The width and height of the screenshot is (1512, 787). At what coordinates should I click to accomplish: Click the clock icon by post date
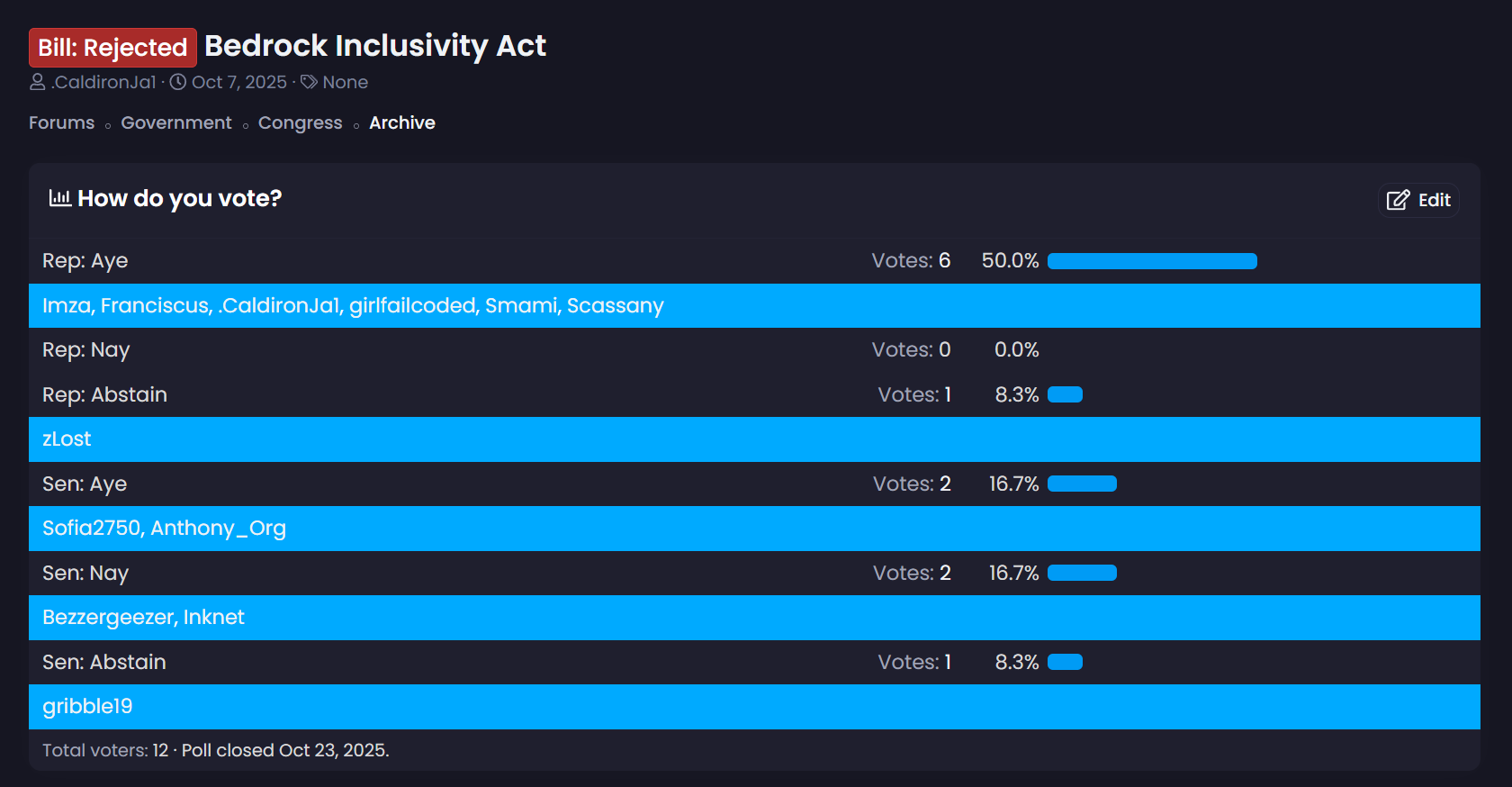(x=178, y=82)
